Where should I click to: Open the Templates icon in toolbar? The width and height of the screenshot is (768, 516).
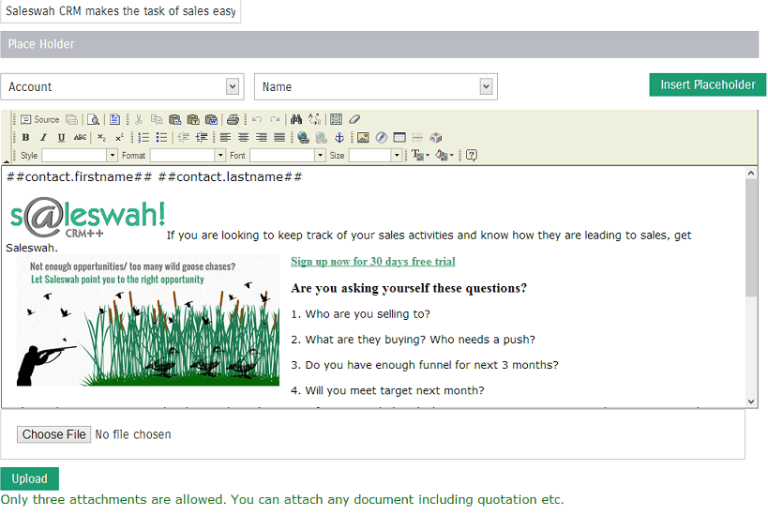(x=115, y=119)
